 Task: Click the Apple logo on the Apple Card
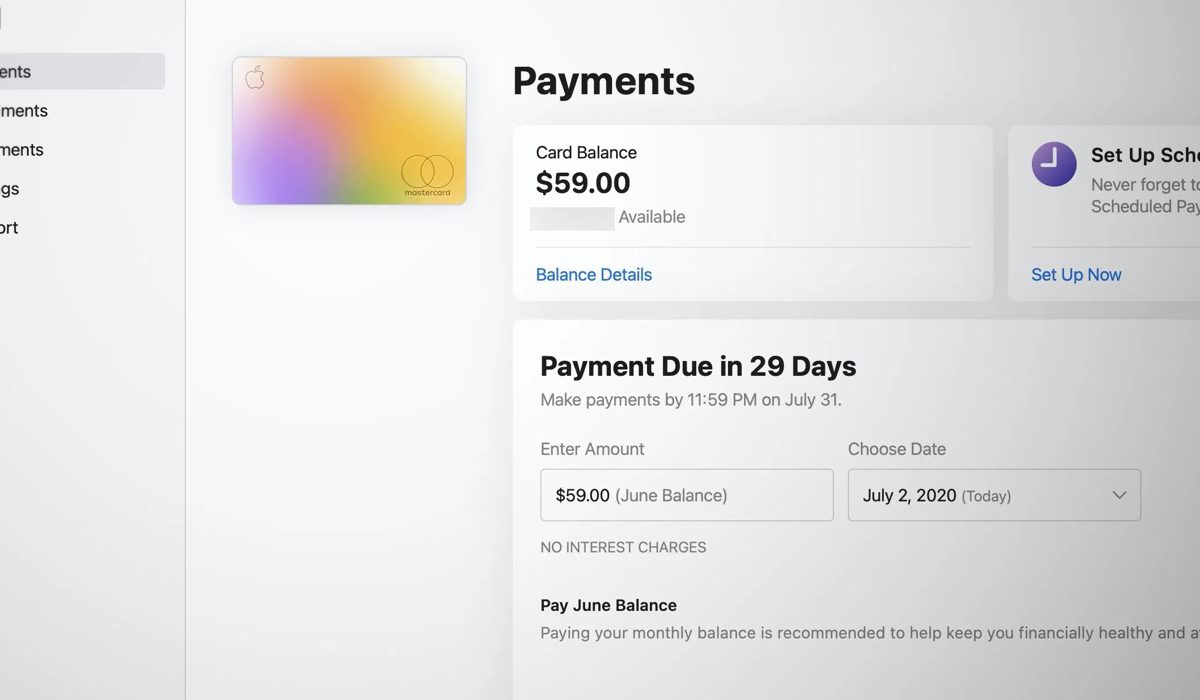256,78
